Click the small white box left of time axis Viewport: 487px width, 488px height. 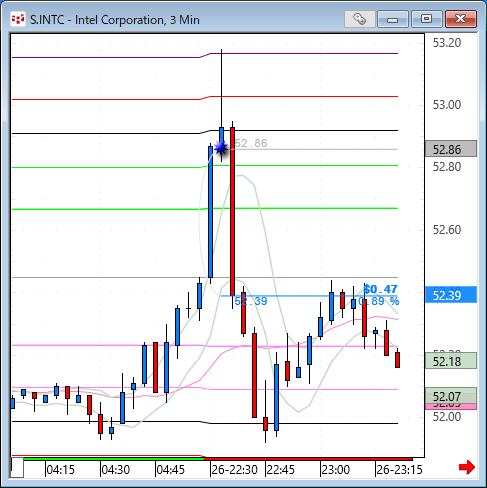click(x=17, y=468)
